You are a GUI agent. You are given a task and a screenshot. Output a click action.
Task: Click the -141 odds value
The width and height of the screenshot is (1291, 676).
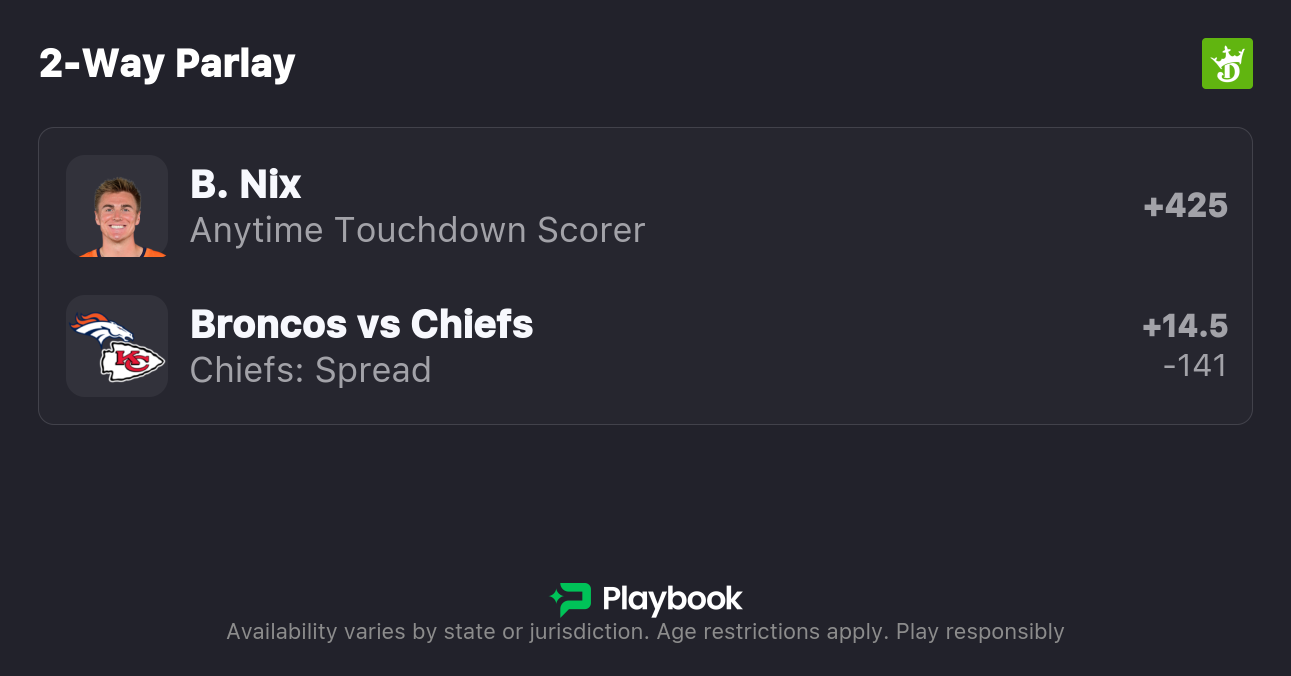tap(1195, 366)
